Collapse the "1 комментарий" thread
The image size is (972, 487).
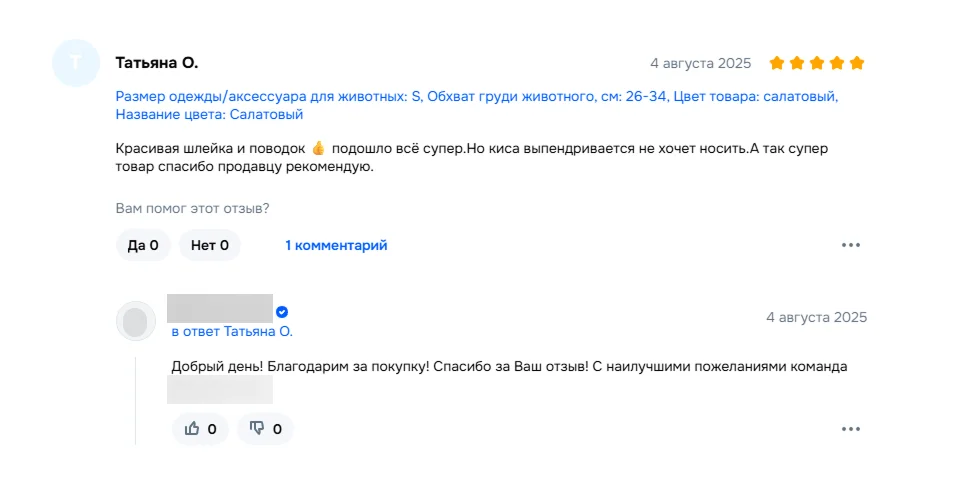(x=336, y=245)
